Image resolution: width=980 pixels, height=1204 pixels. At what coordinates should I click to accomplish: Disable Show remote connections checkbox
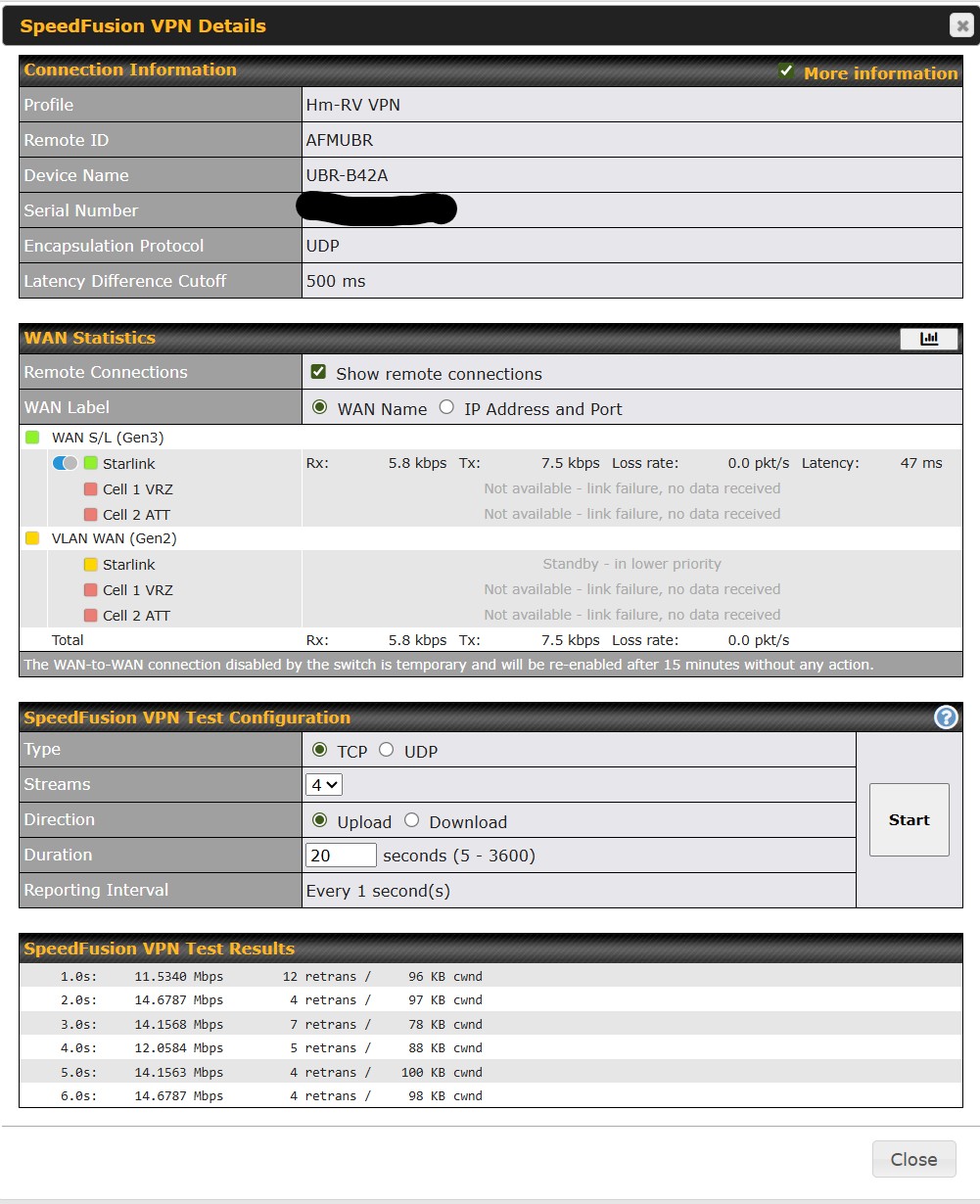point(318,372)
